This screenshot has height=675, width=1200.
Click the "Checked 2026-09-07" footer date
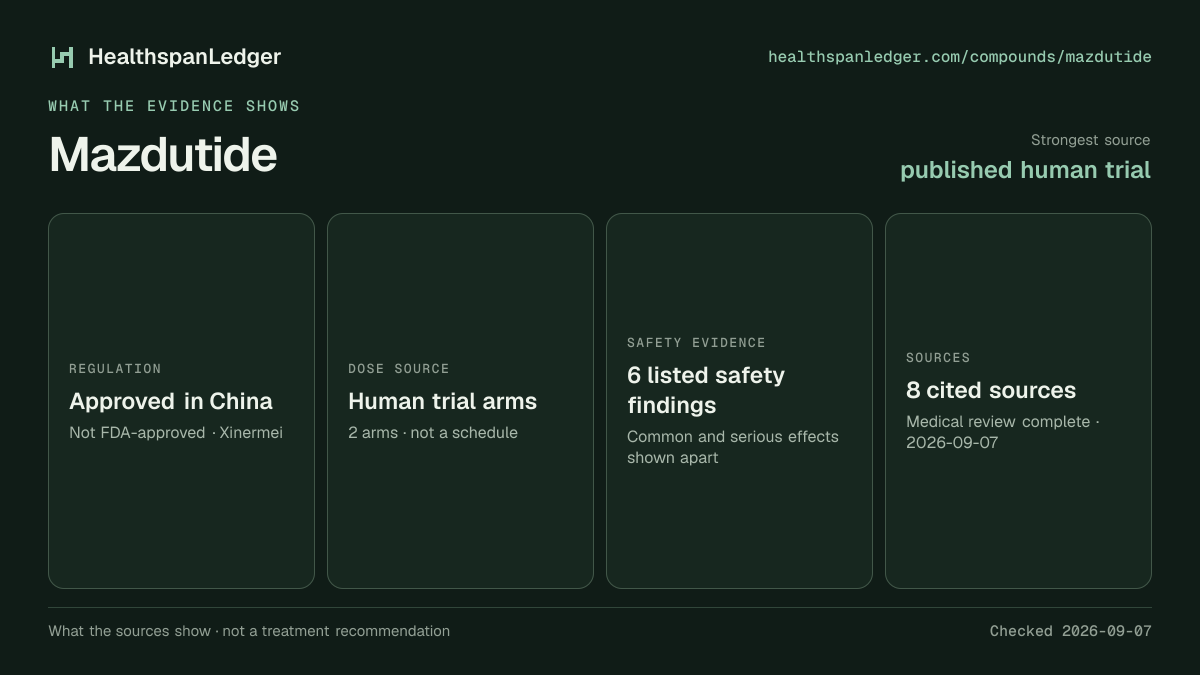point(1071,631)
